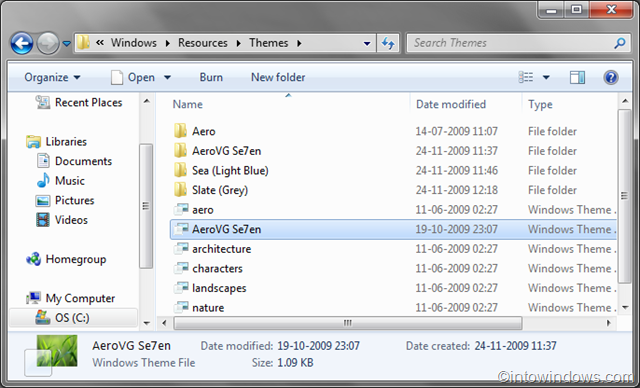Select the Resources breadcrumb segment
640x388 pixels.
(x=202, y=43)
